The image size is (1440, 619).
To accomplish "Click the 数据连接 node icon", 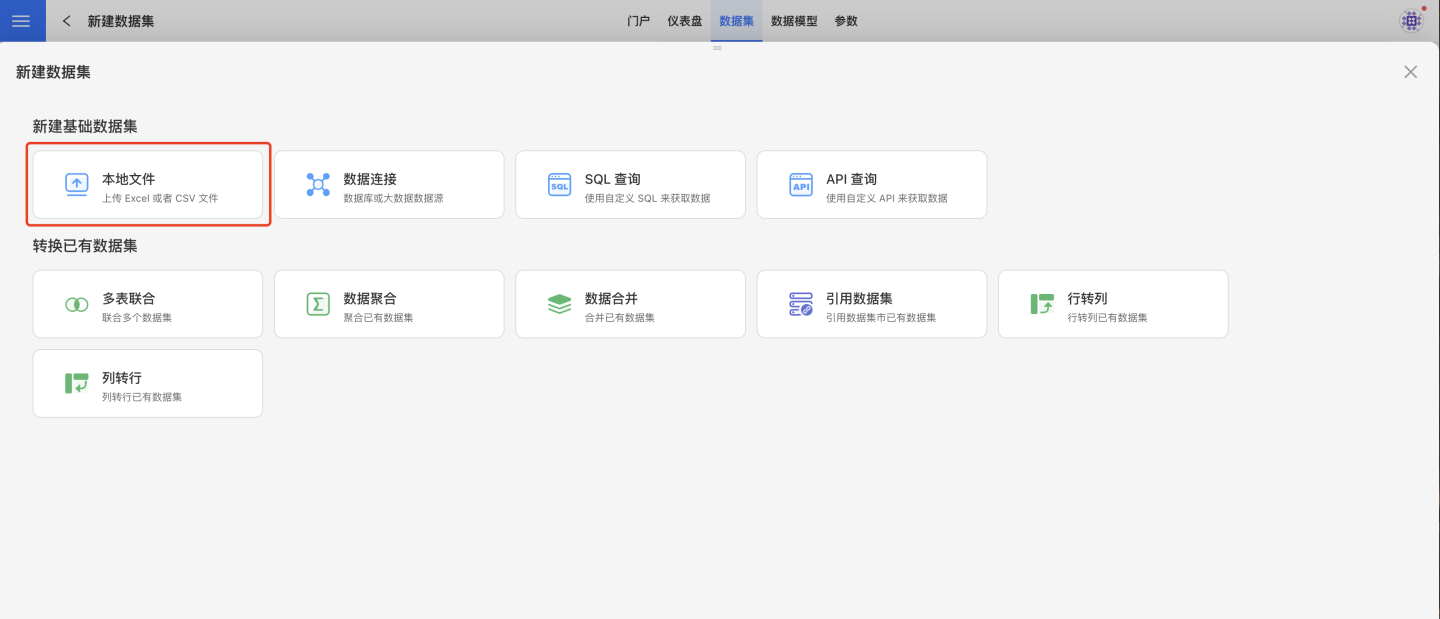I will 318,184.
